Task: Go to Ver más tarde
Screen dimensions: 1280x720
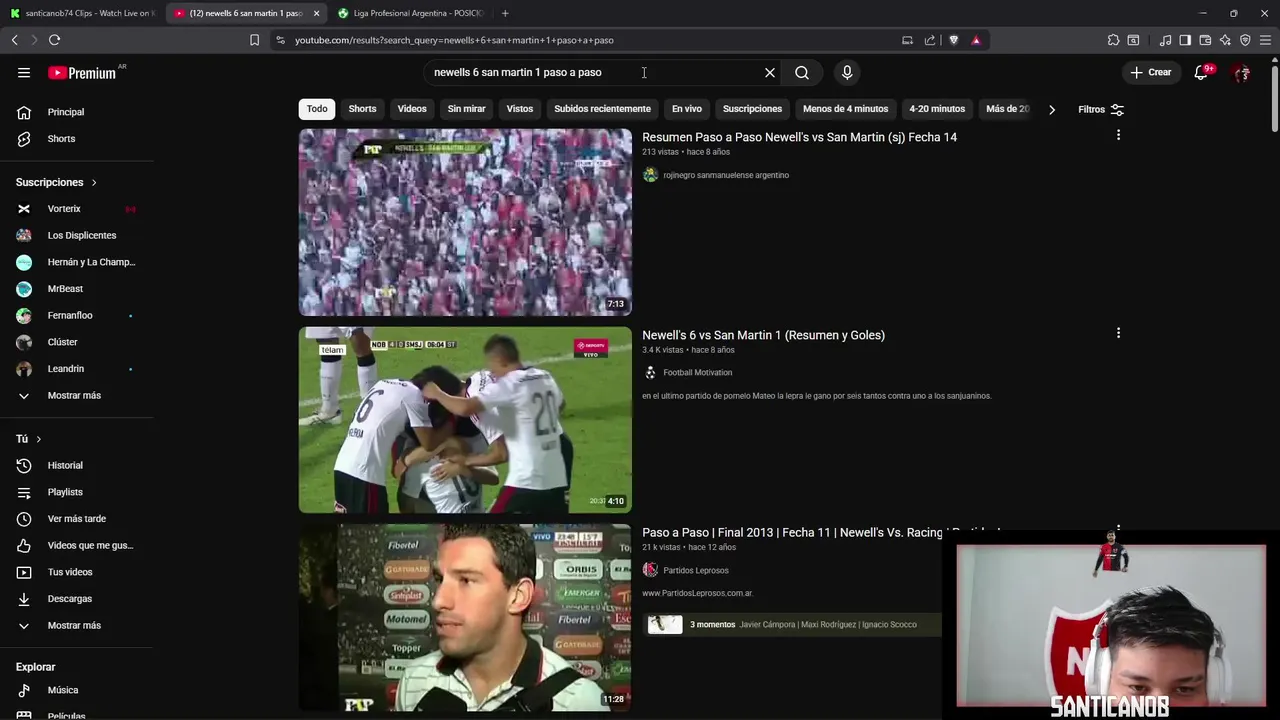Action: (x=76, y=519)
